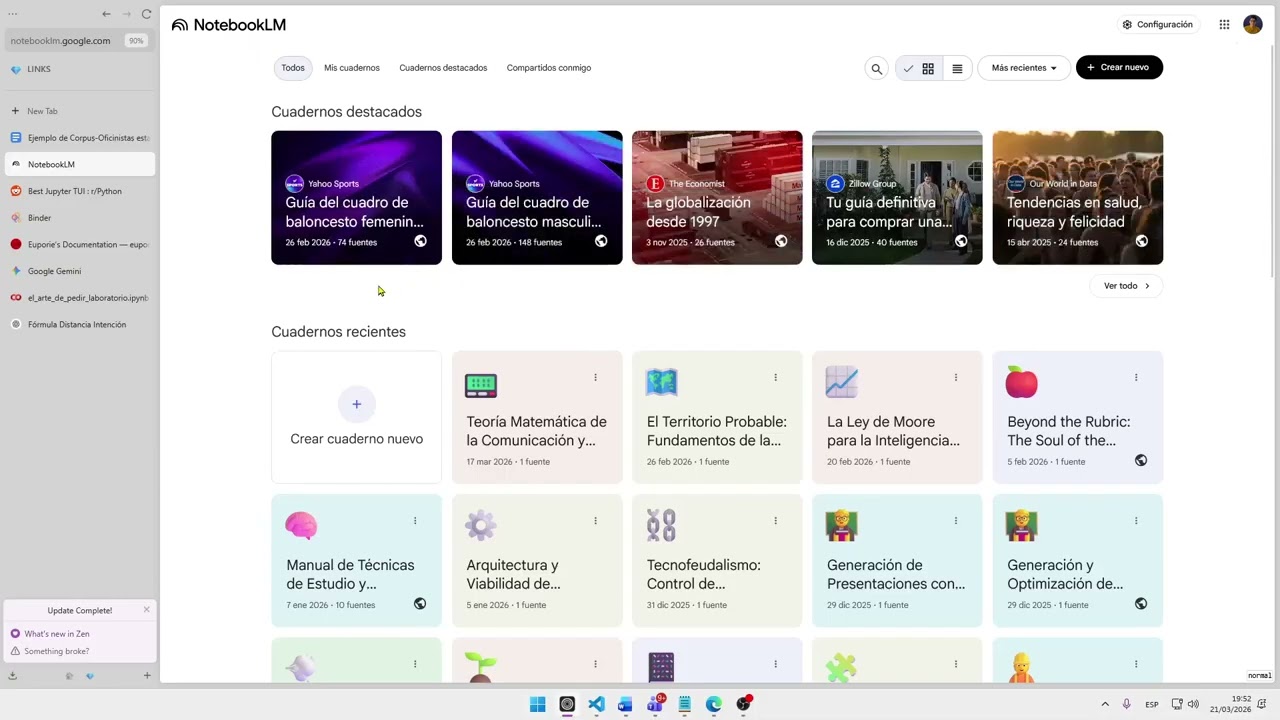This screenshot has width=1280, height=720.
Task: Open options menu for Manual de Técnicas de Estudio
Action: click(x=415, y=520)
